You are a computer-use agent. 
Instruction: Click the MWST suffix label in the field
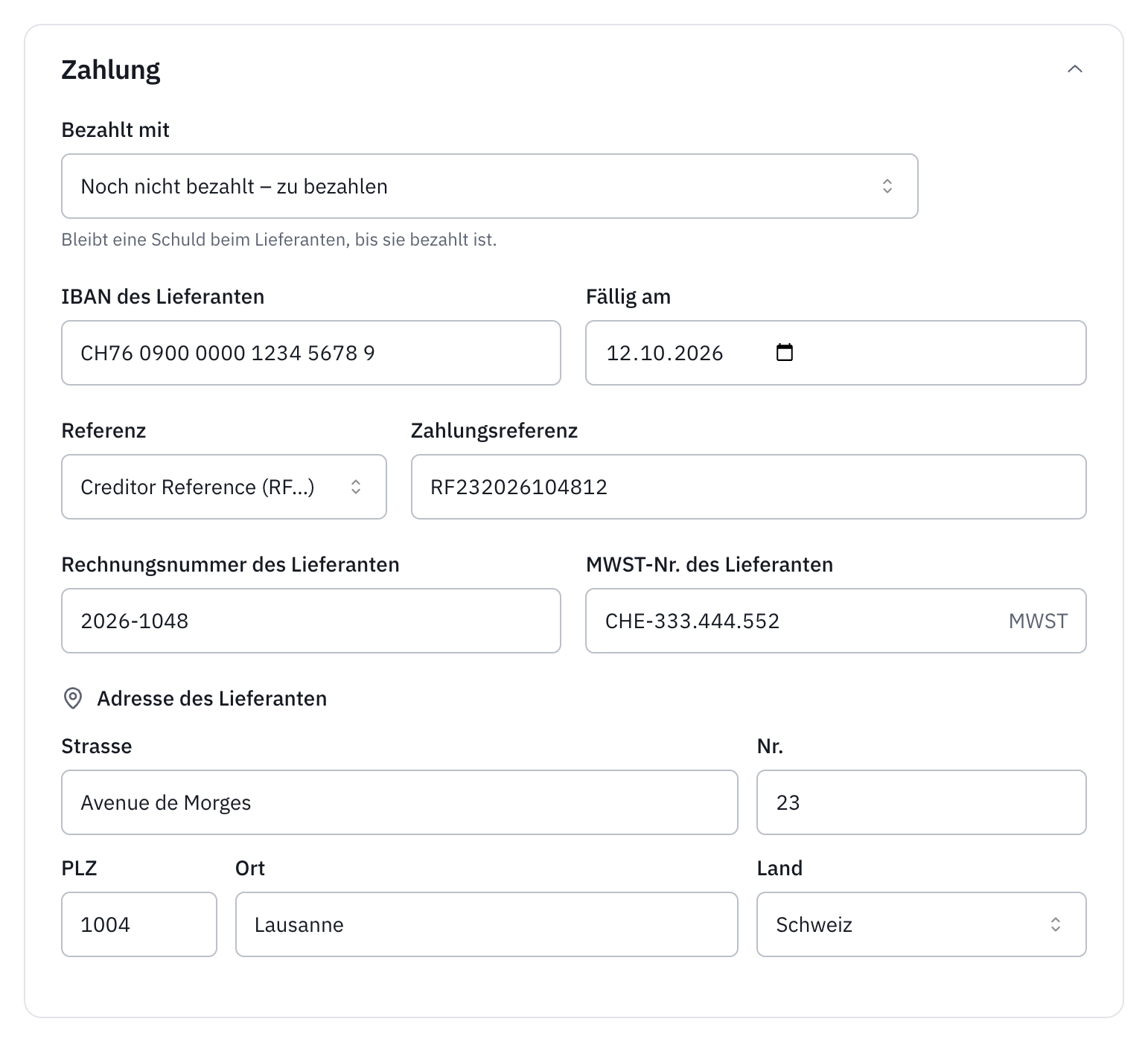tap(1039, 621)
